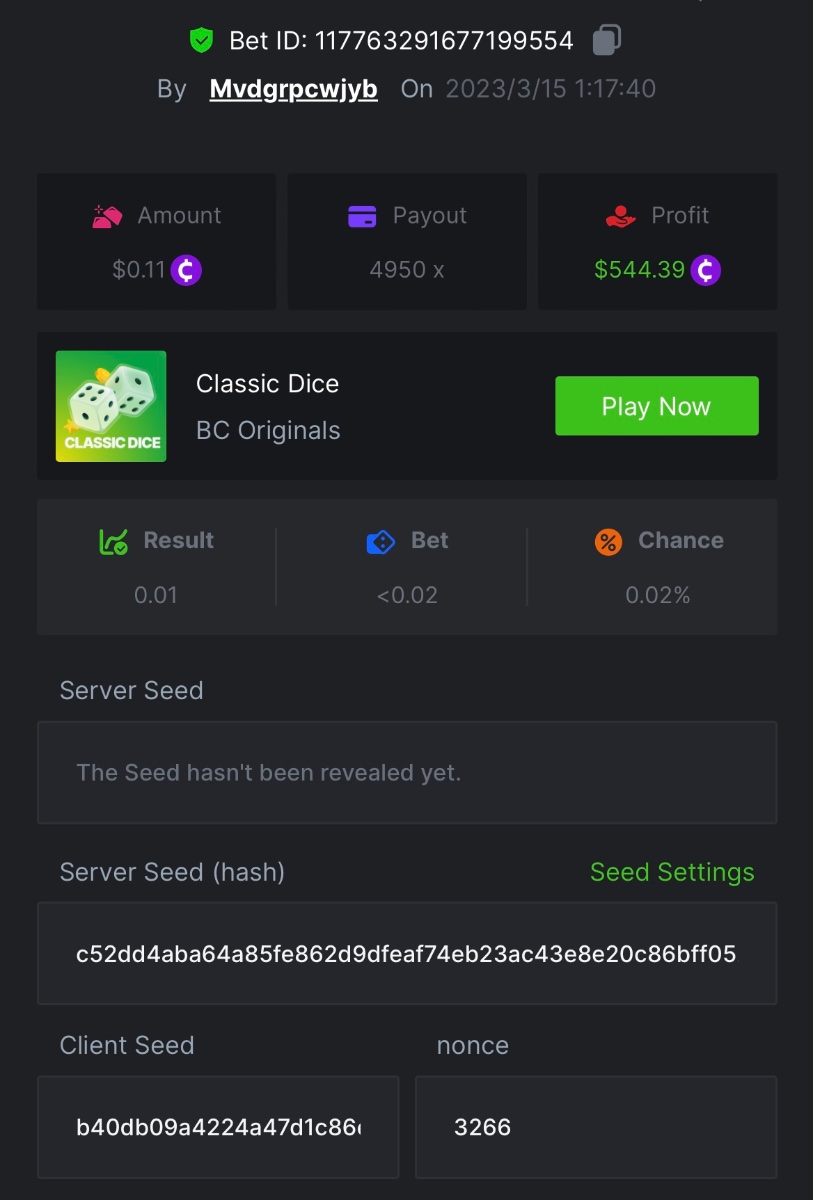This screenshot has width=813, height=1200.
Task: Click the pink Amount icon
Action: [x=107, y=215]
